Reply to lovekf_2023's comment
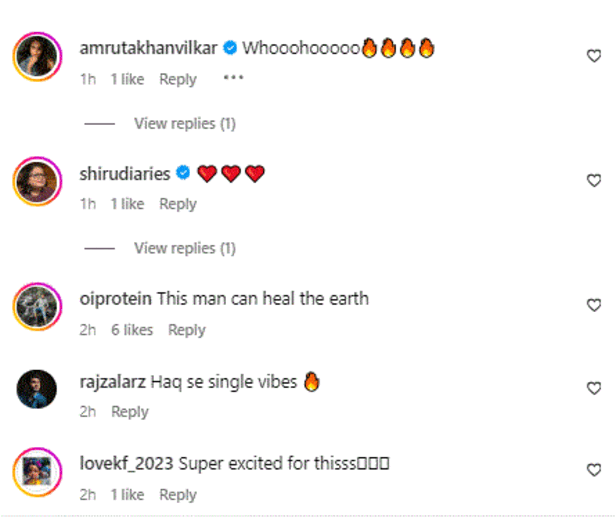 tap(178, 494)
